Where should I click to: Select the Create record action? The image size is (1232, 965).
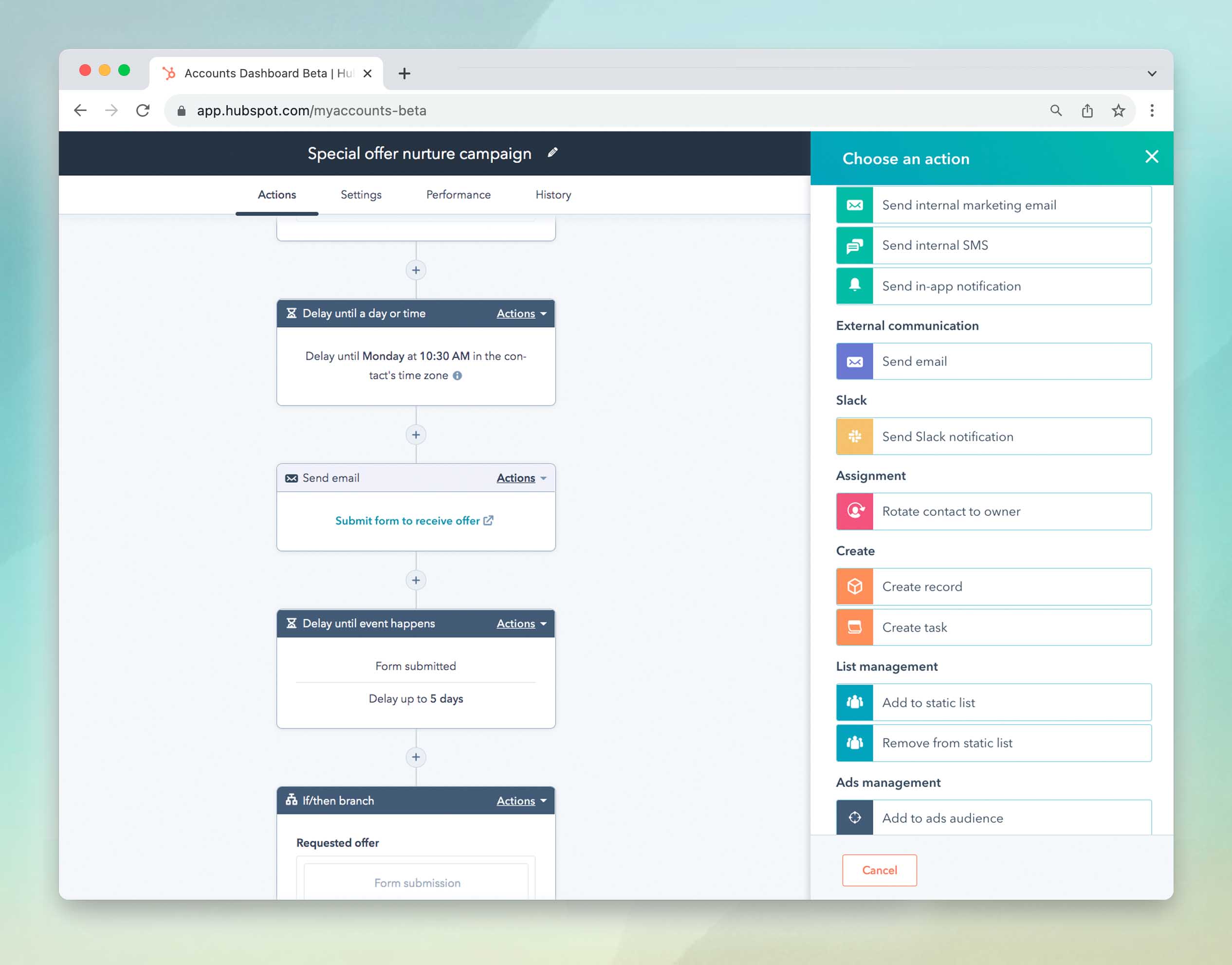[x=993, y=586]
